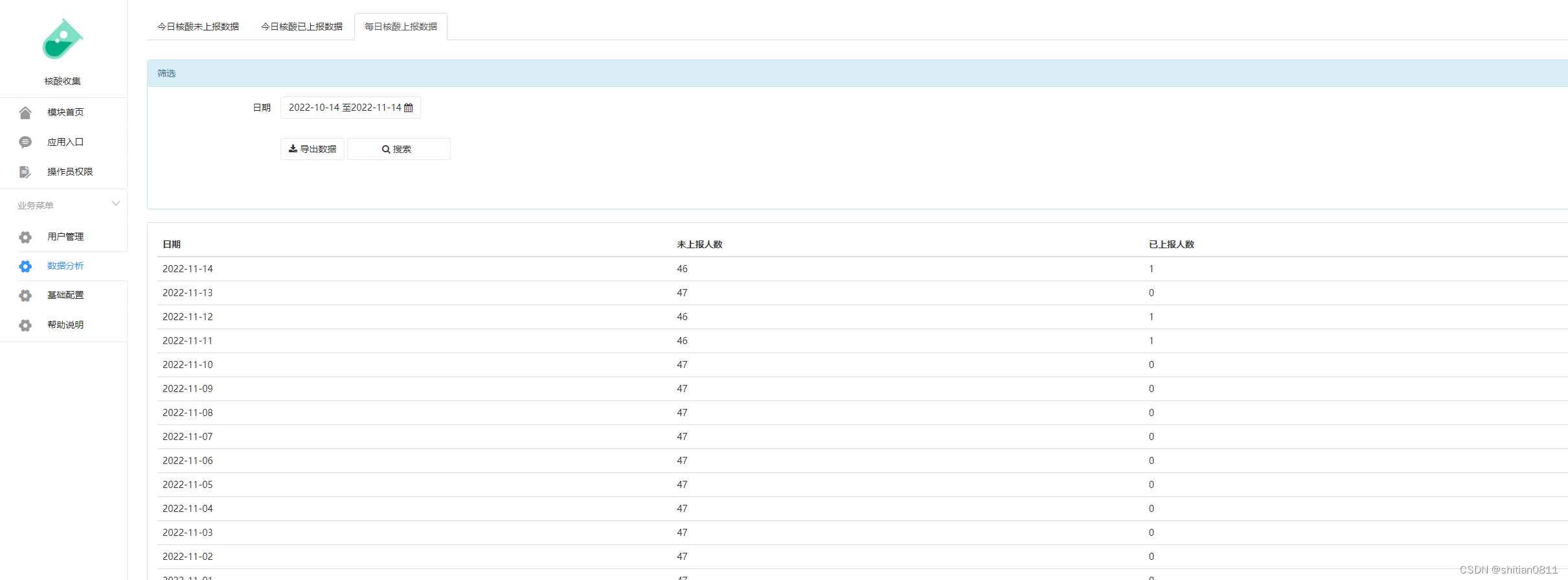Click the date cell 2022-11-12
The height and width of the screenshot is (580, 1568).
click(188, 317)
